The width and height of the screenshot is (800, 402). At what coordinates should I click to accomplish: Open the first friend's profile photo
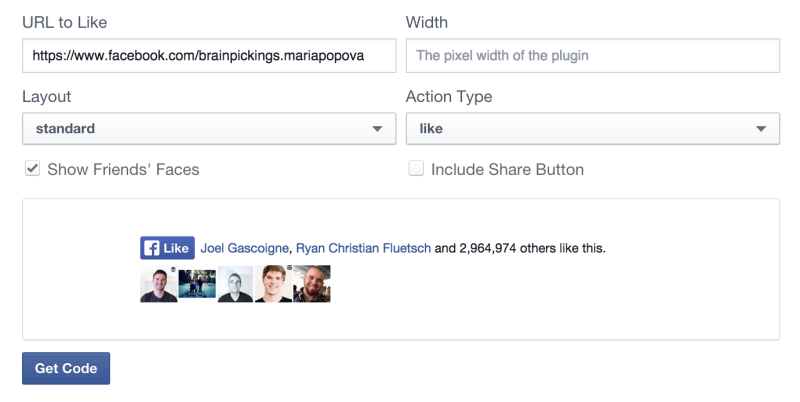tap(159, 284)
